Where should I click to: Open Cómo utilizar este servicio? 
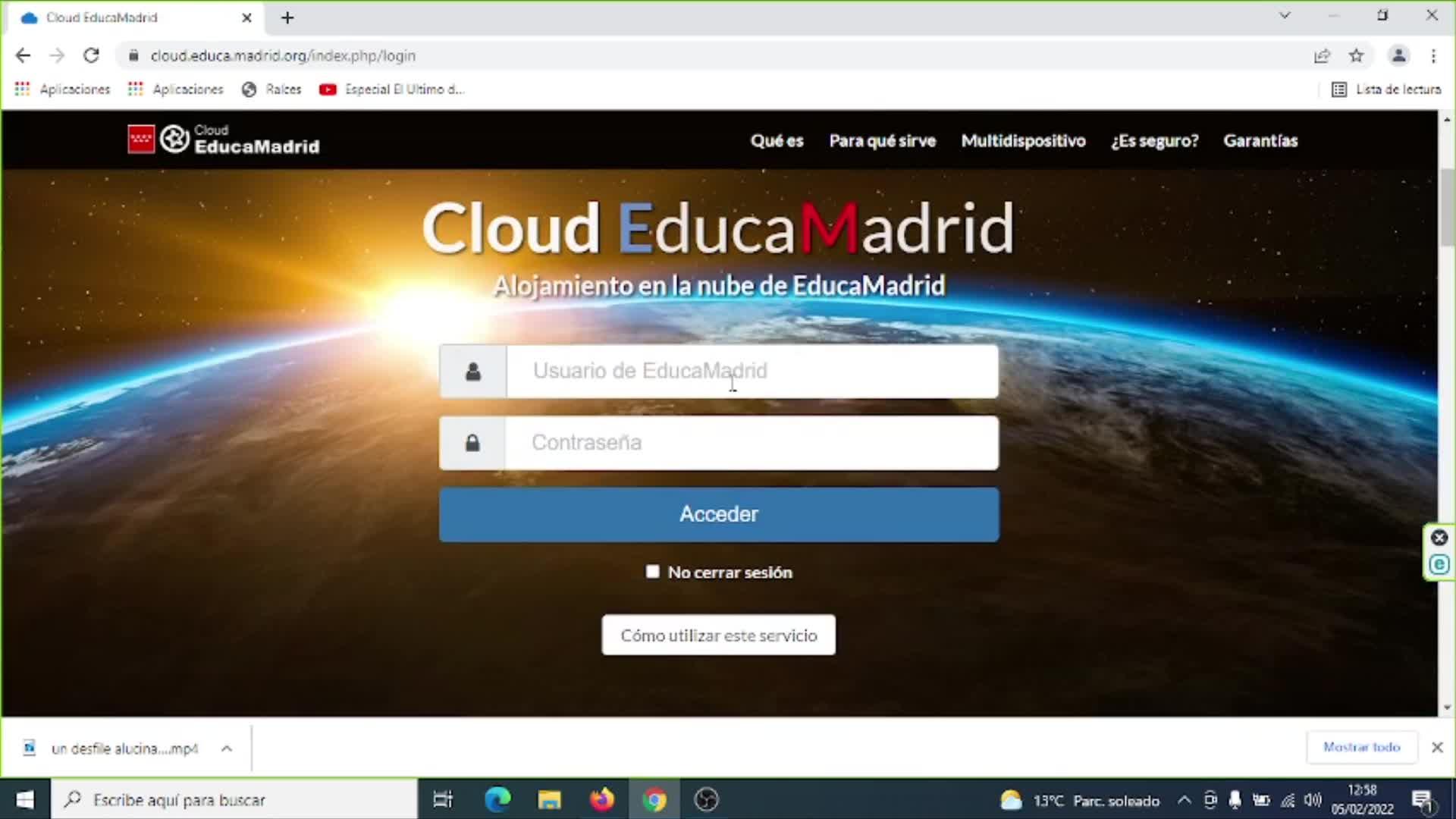pyautogui.click(x=719, y=635)
